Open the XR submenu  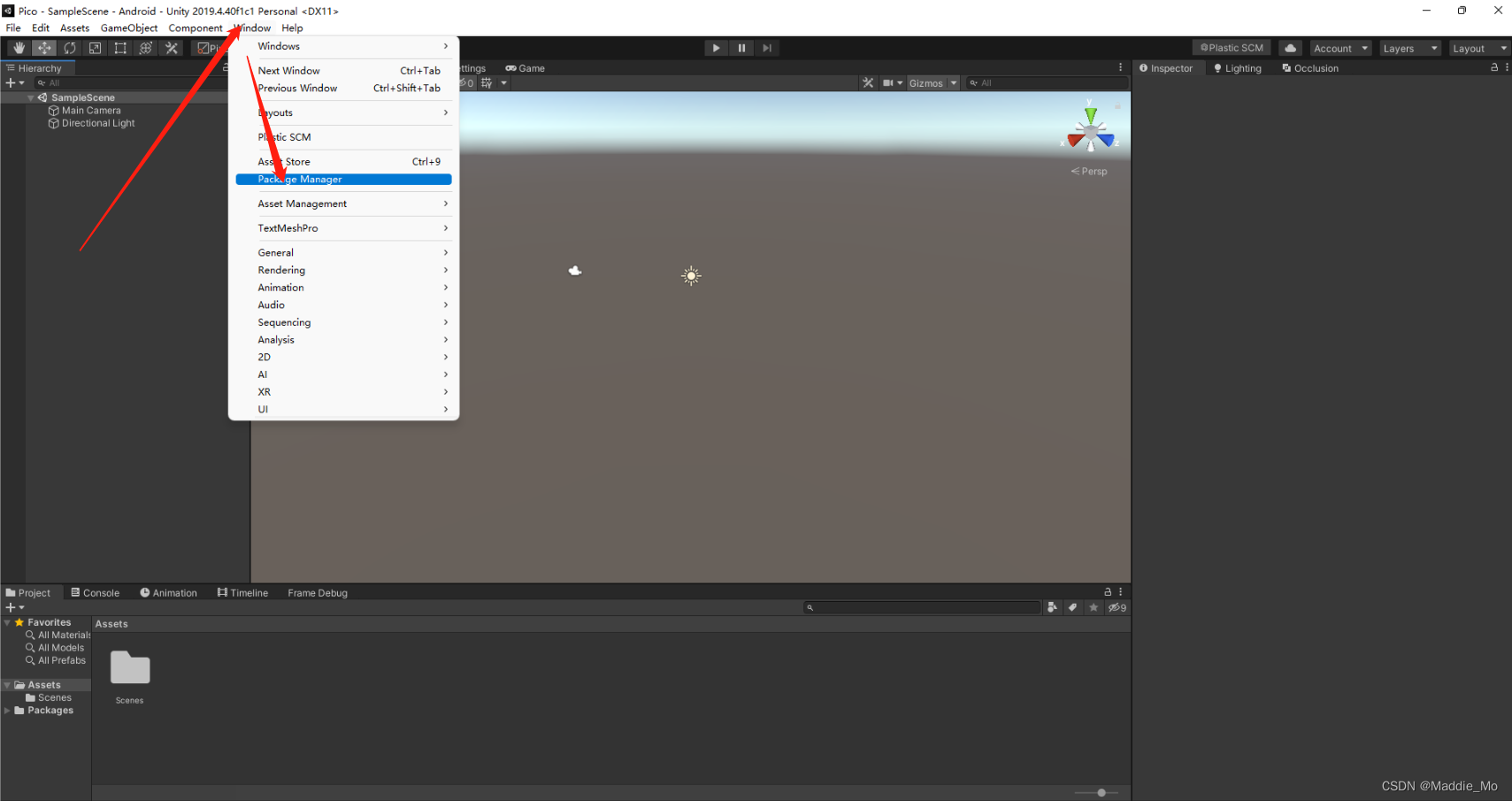click(343, 391)
